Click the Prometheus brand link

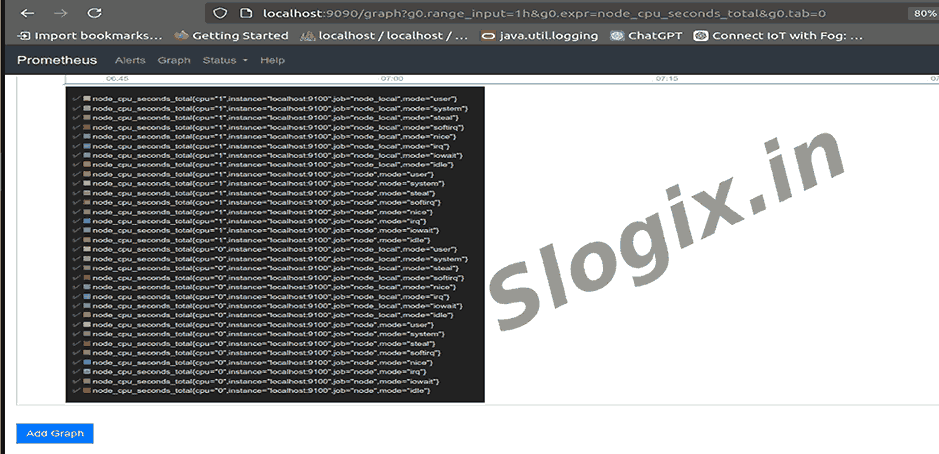point(57,60)
